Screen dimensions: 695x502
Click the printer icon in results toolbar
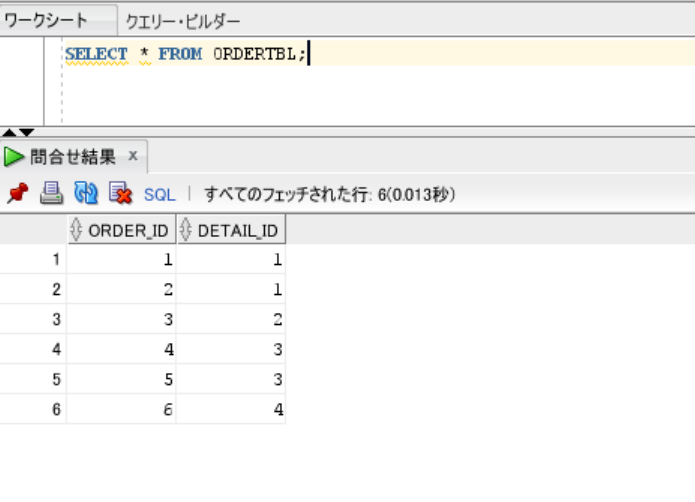tap(50, 193)
